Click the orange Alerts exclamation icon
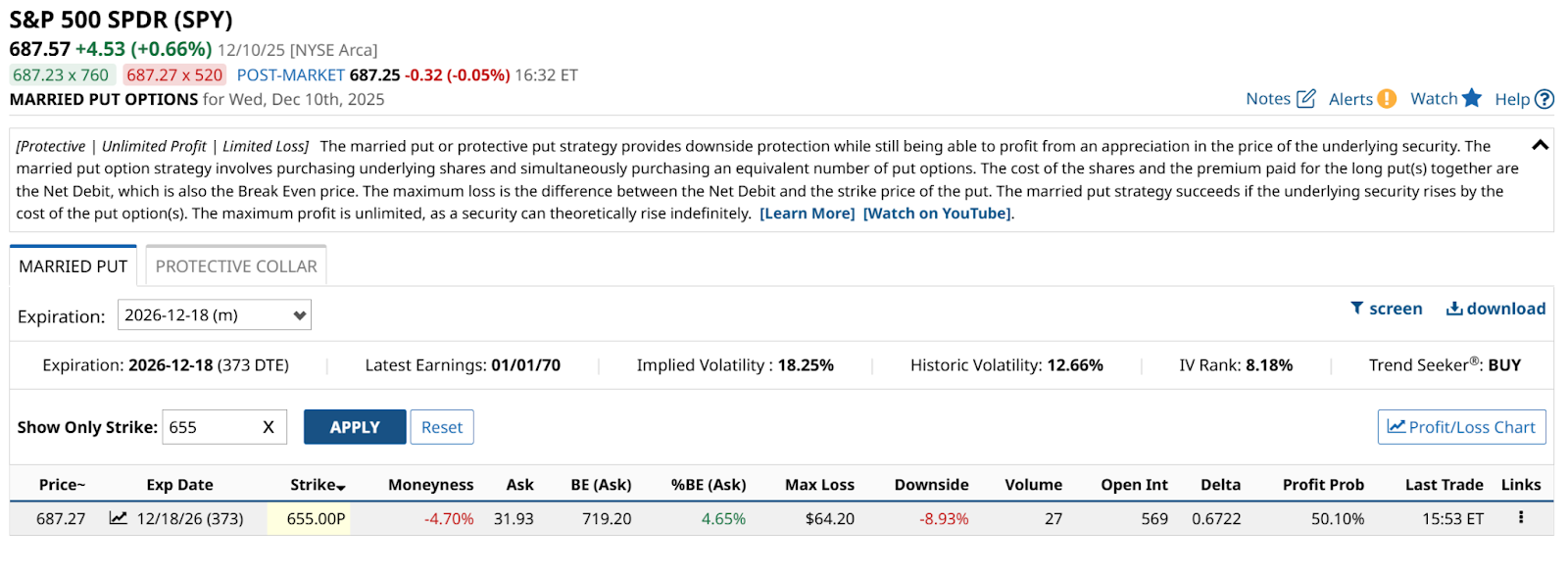Image resolution: width=1568 pixels, height=574 pixels. (1387, 99)
